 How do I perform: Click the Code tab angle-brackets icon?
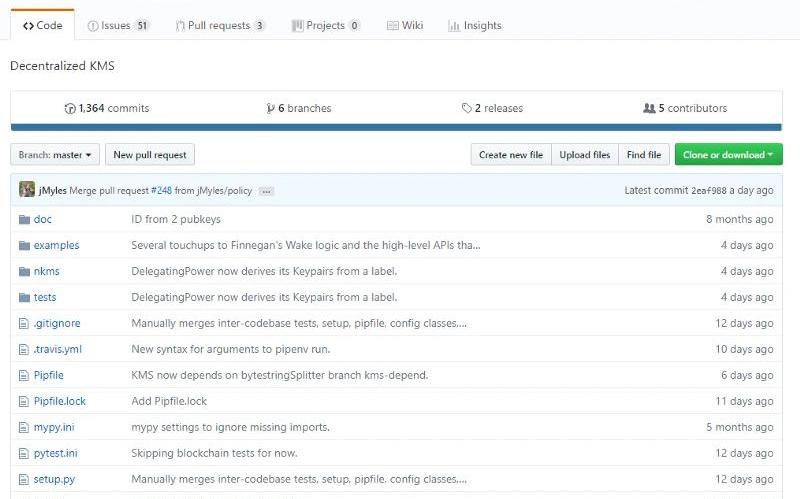(x=29, y=26)
